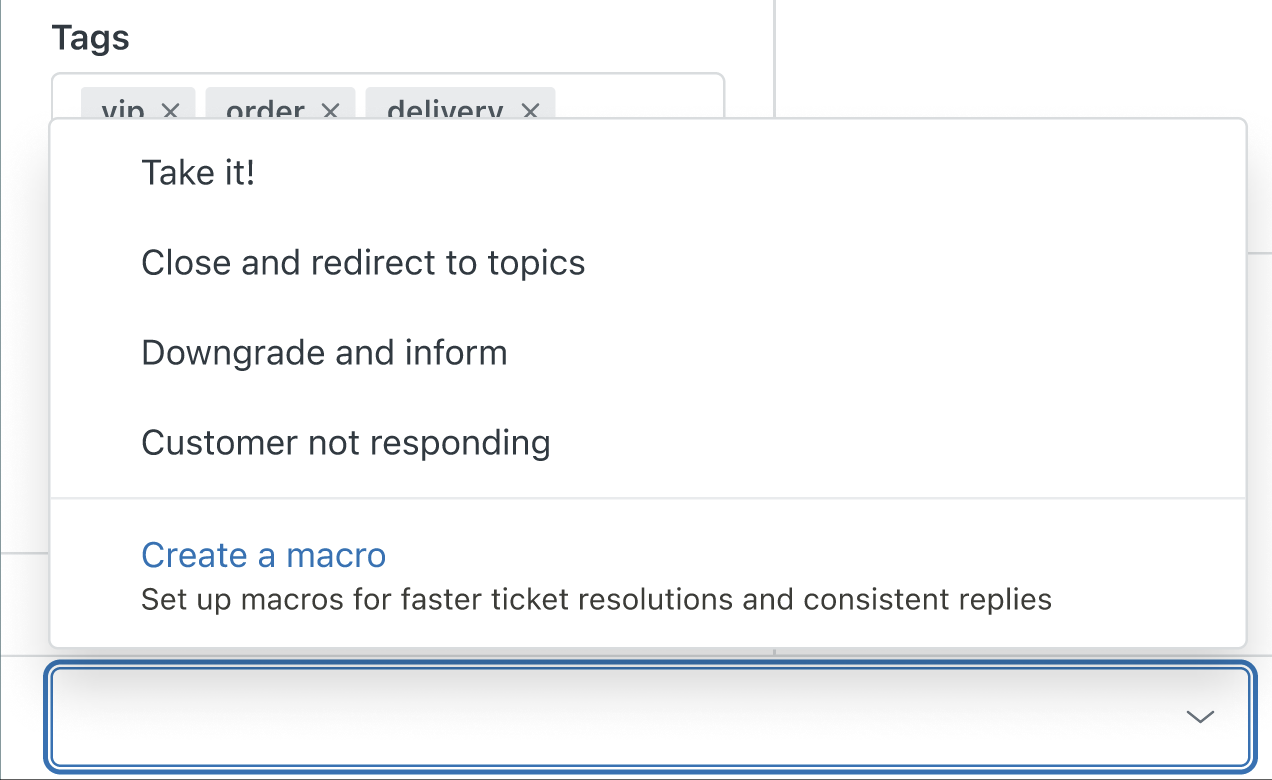Screen dimensions: 1272x780
Task: Focus the Tags input box empty area
Action: 640,98
